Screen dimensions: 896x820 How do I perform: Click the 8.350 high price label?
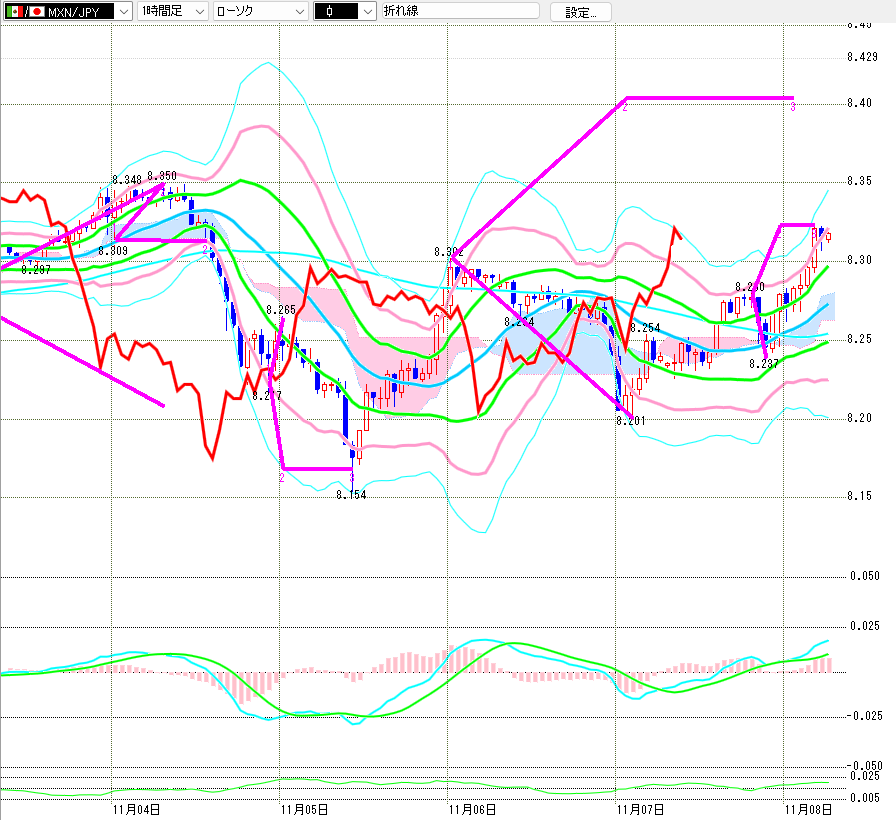tap(161, 176)
